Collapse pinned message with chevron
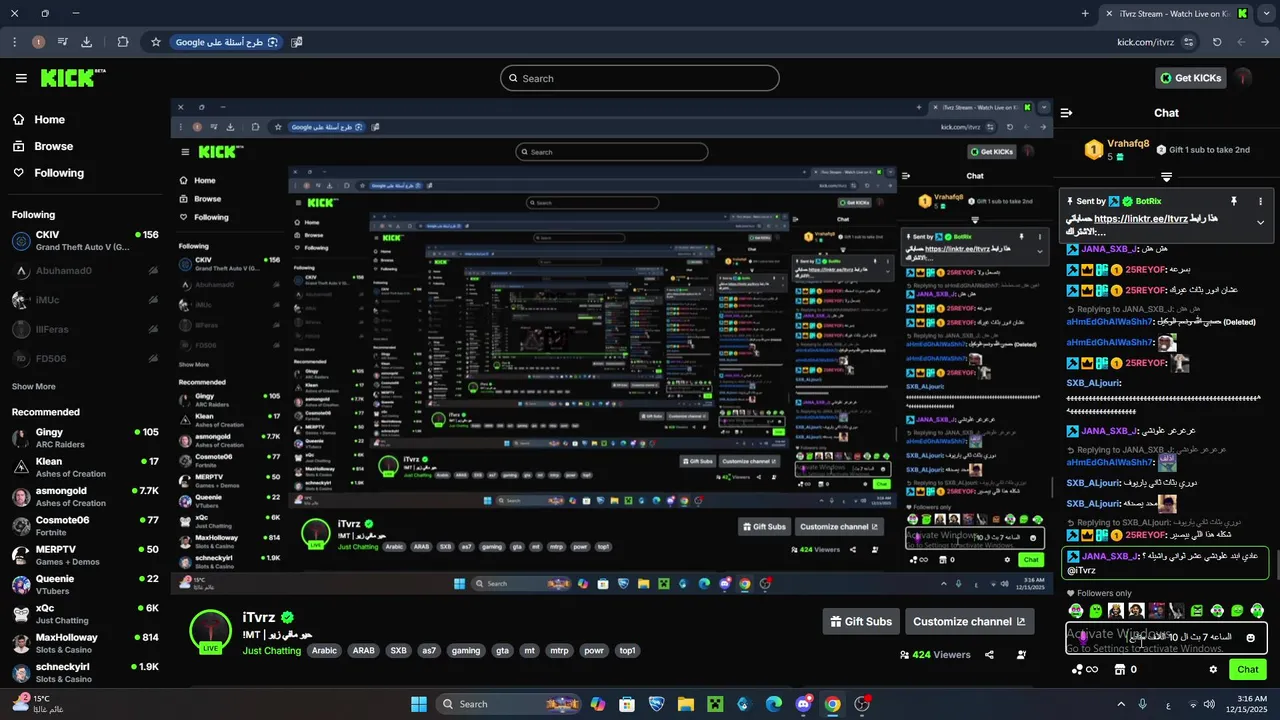The height and width of the screenshot is (720, 1280). click(1260, 222)
